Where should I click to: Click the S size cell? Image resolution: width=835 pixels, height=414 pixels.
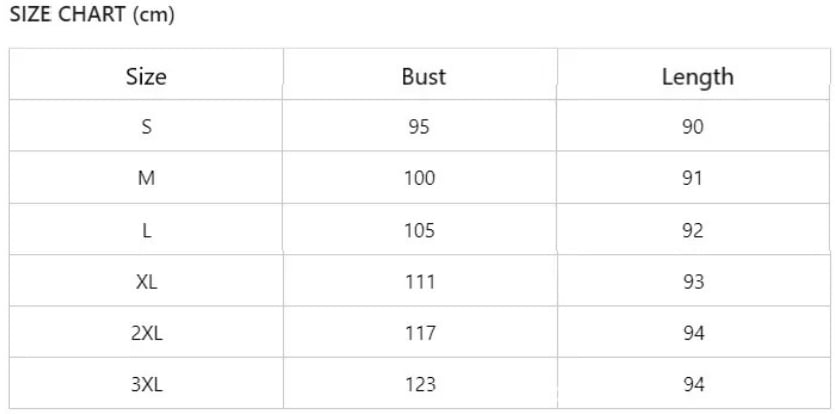146,127
